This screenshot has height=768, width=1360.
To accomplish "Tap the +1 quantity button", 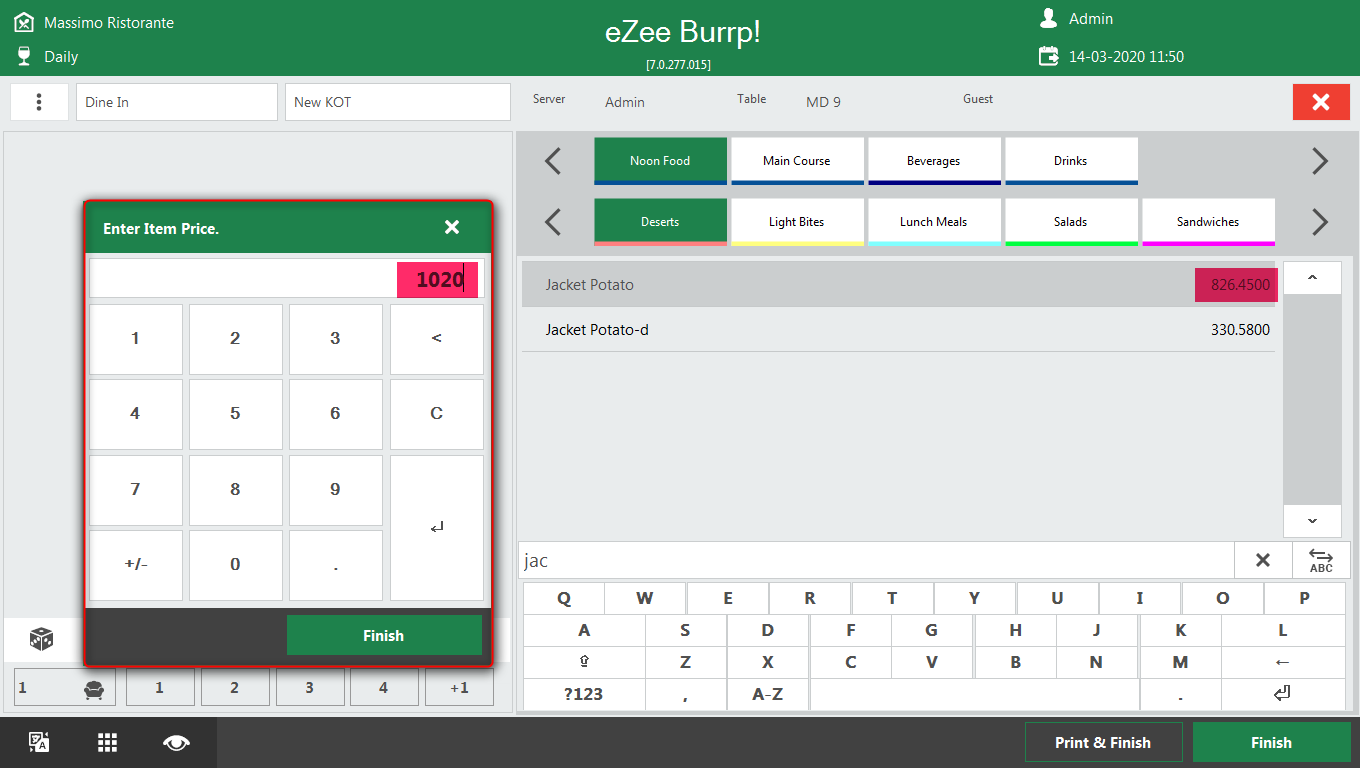I will tap(459, 687).
